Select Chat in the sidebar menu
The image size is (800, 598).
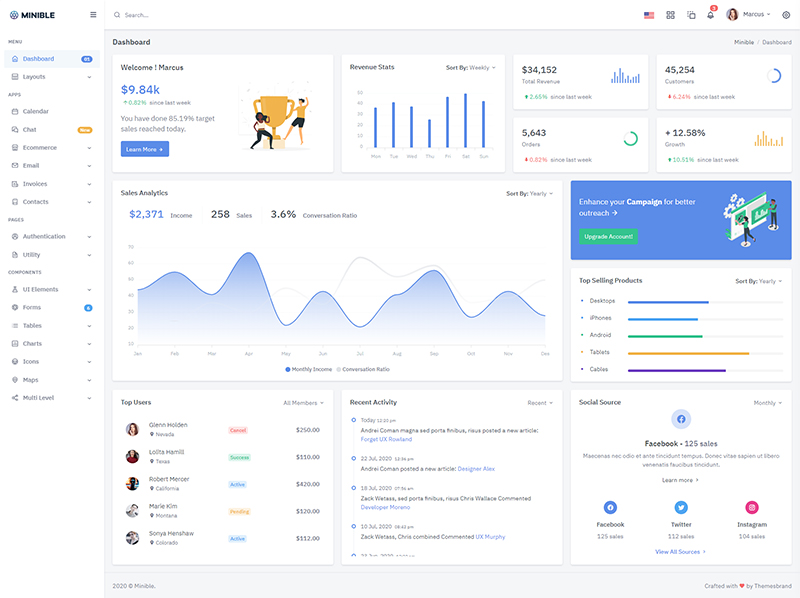pyautogui.click(x=30, y=129)
